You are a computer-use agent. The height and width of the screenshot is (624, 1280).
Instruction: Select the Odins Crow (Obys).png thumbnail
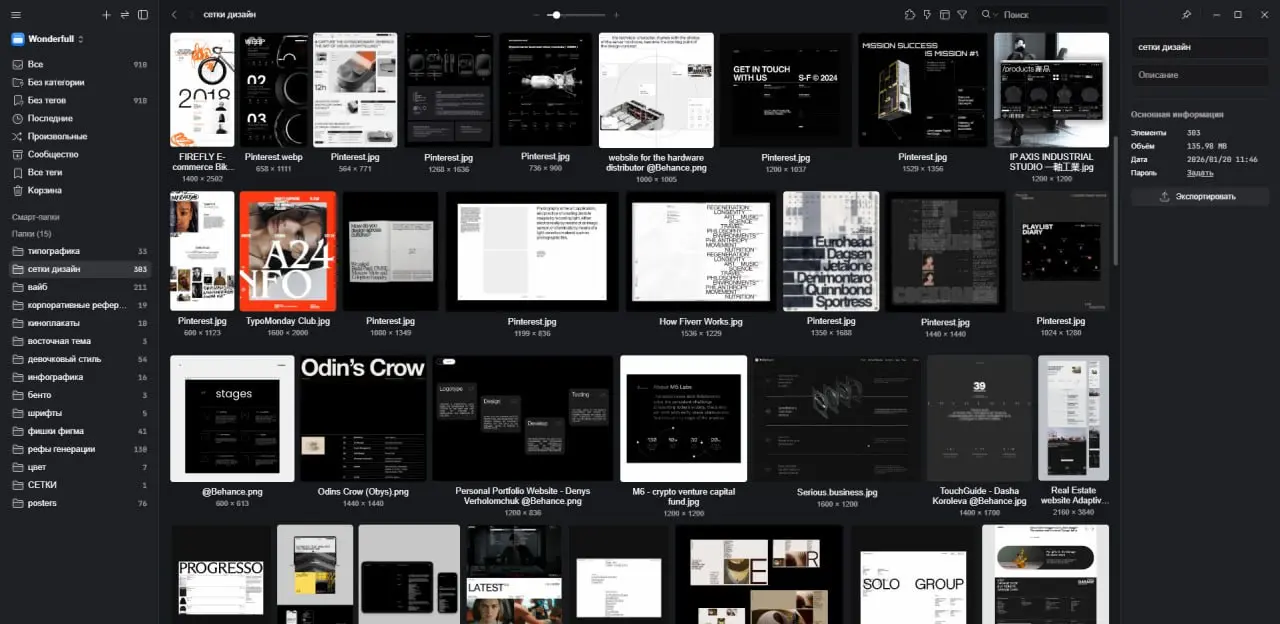(363, 418)
